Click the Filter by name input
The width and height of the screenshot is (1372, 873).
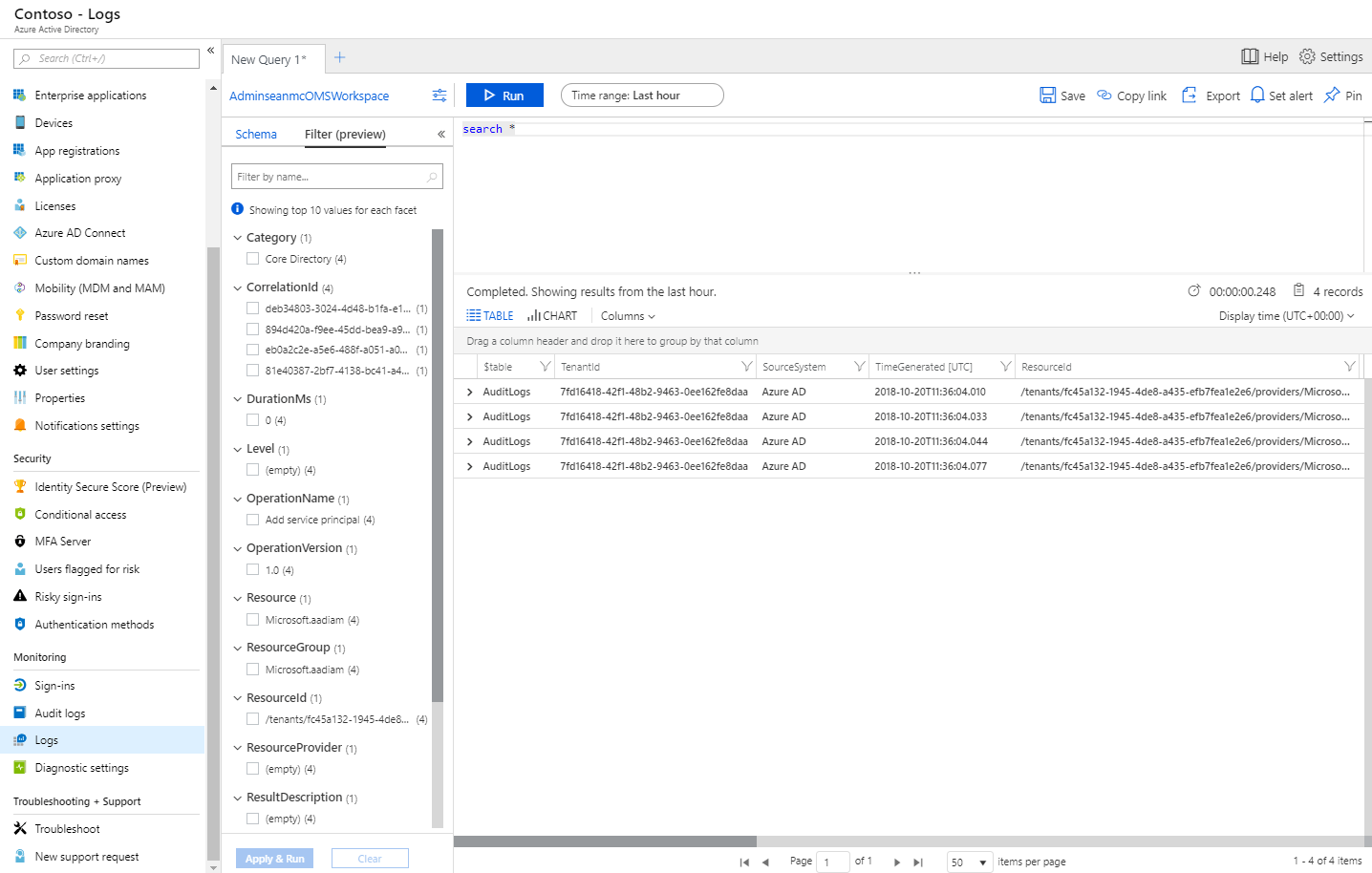[336, 177]
